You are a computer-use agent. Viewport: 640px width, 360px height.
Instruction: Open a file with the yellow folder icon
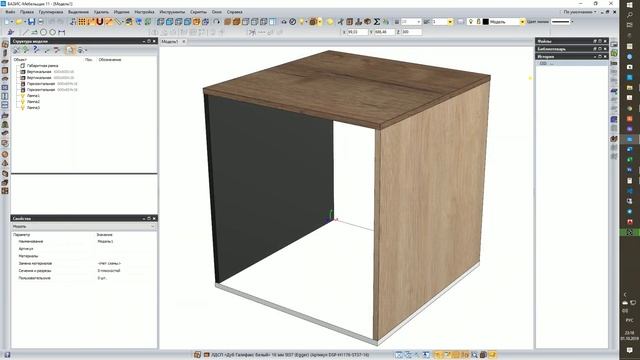tap(19, 22)
